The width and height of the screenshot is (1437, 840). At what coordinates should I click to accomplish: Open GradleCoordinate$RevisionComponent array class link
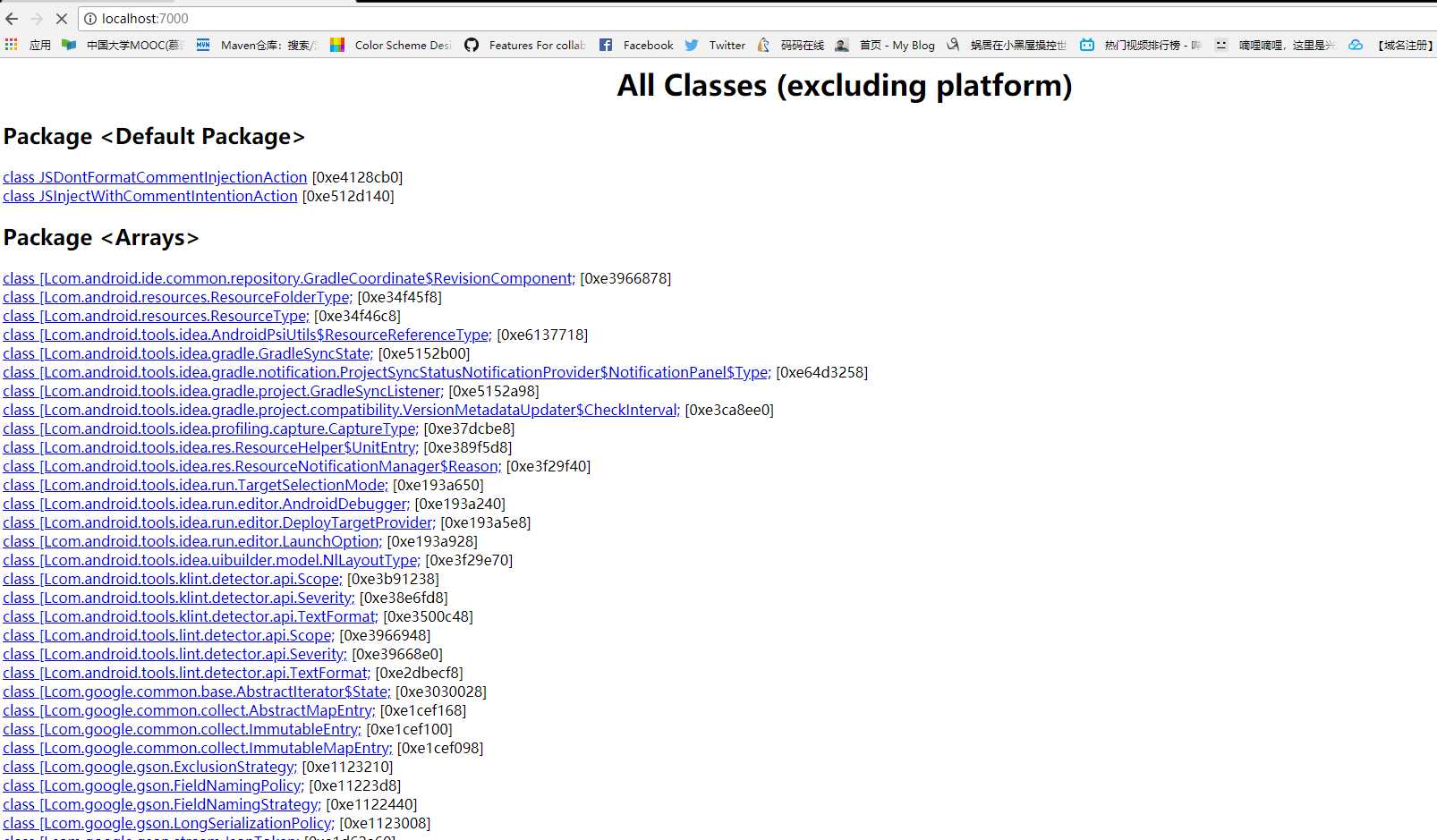pos(289,278)
